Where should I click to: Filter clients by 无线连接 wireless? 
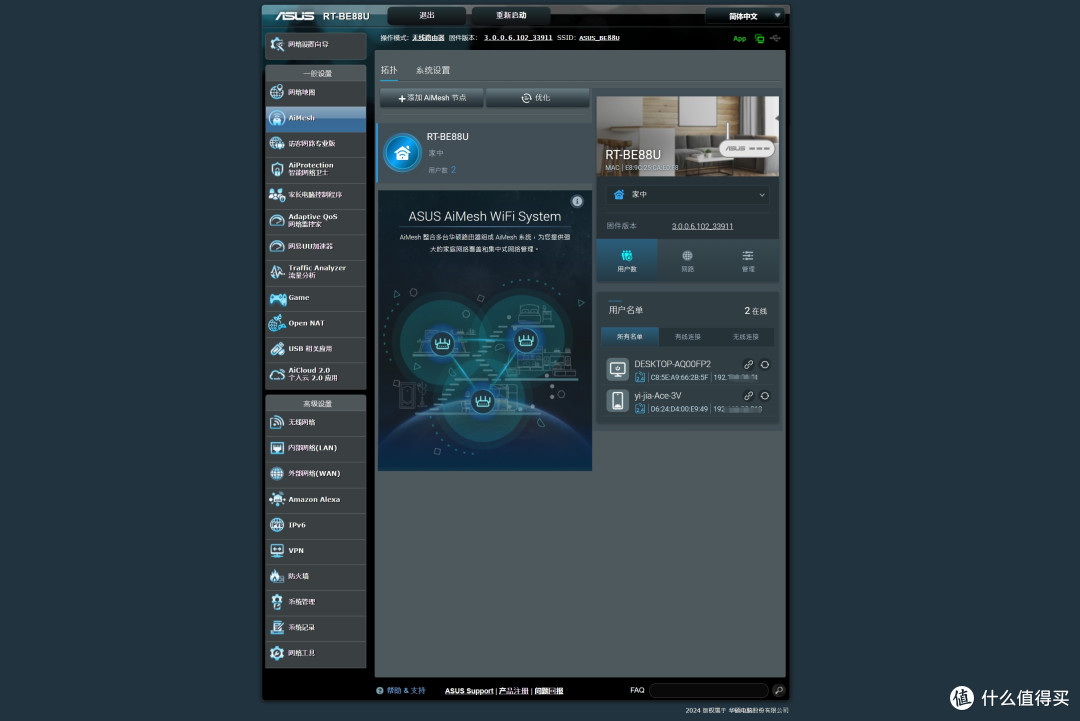pos(745,337)
